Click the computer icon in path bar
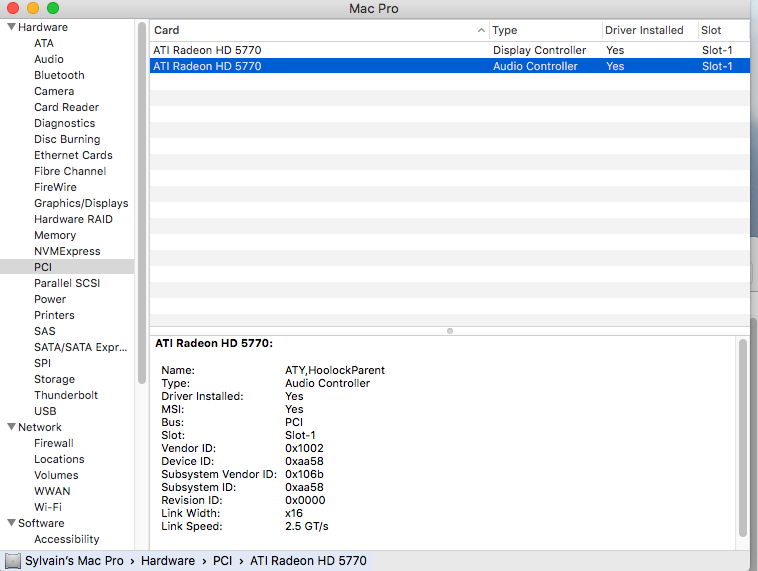Viewport: 758px width, 571px height. 13,561
